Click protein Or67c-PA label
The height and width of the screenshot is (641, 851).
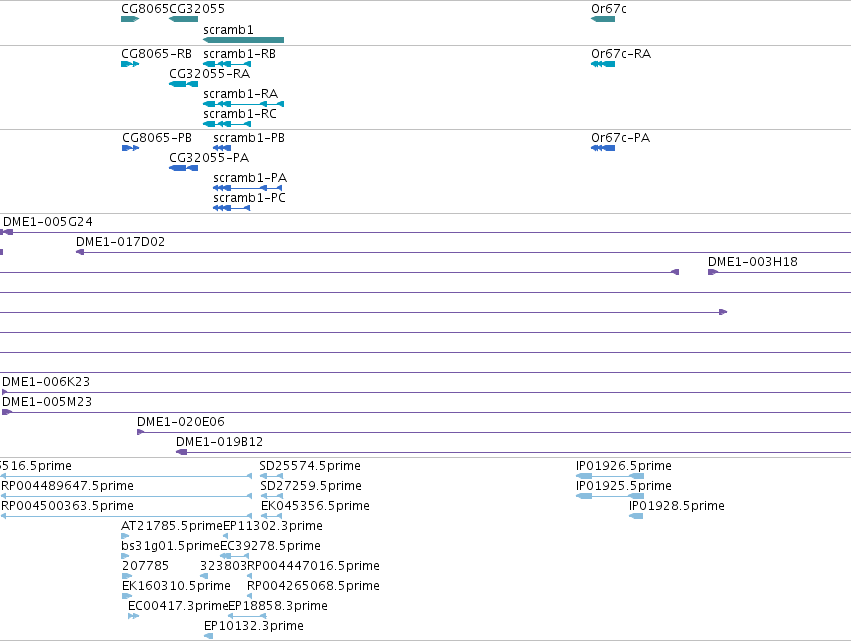coord(620,138)
